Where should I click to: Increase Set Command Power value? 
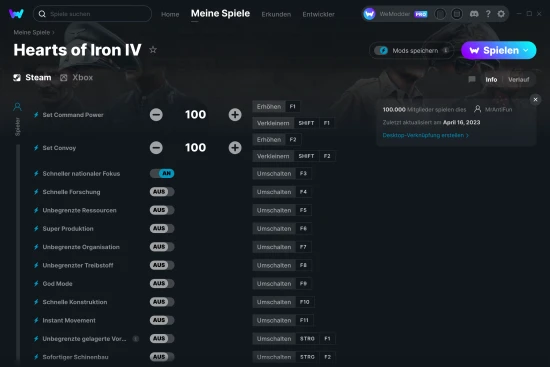(x=235, y=115)
